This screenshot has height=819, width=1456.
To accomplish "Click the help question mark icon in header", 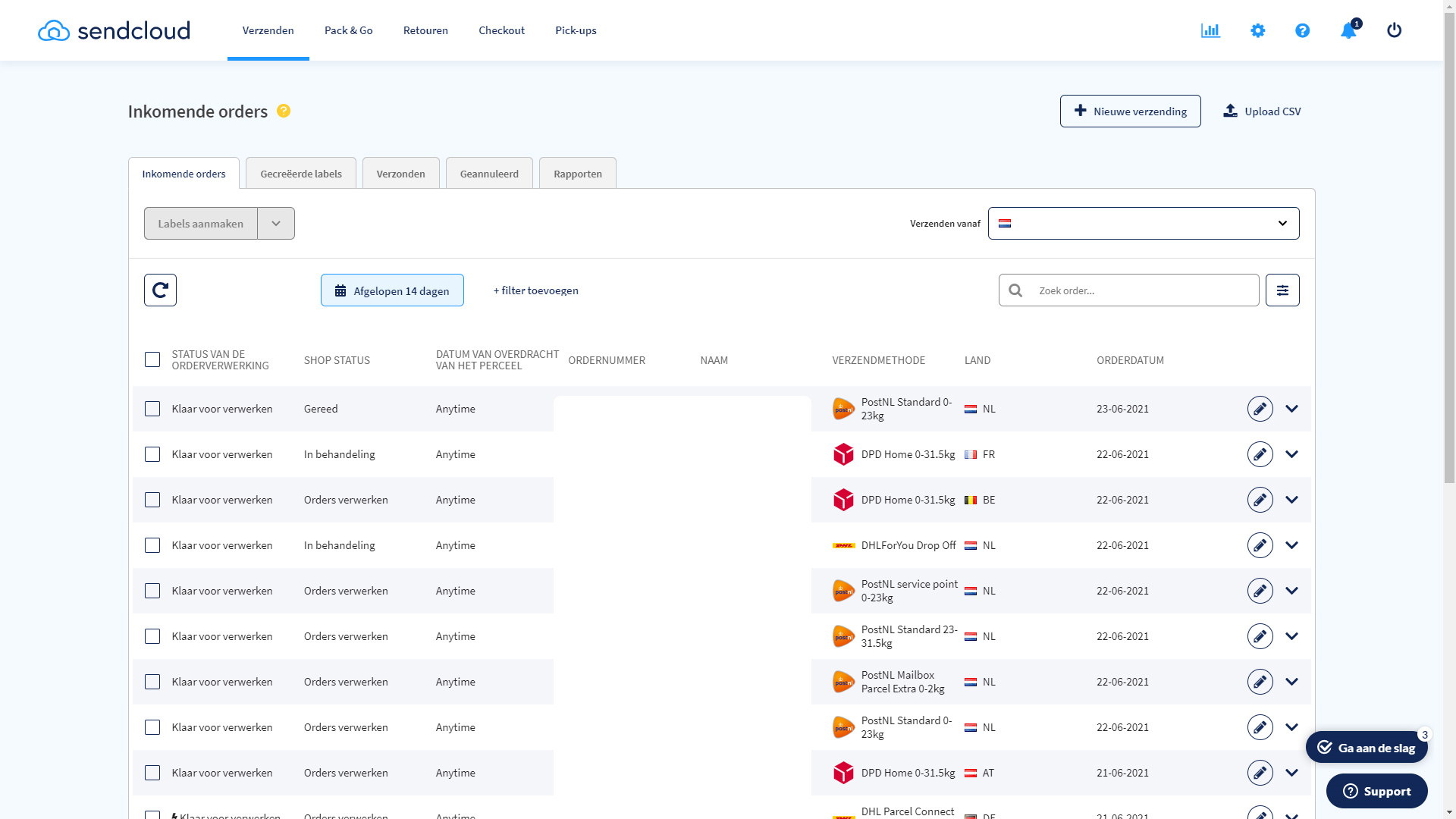I will coord(1302,30).
